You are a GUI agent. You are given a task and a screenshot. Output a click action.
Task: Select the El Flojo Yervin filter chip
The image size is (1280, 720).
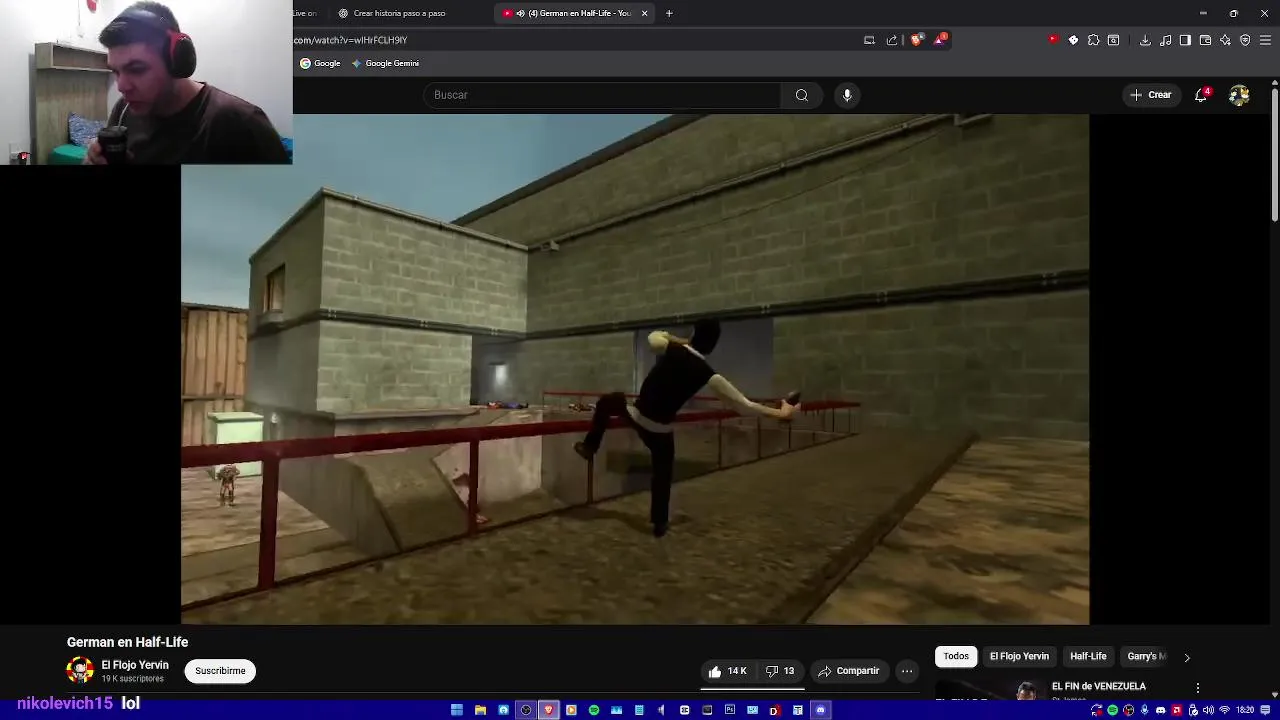point(1019,657)
